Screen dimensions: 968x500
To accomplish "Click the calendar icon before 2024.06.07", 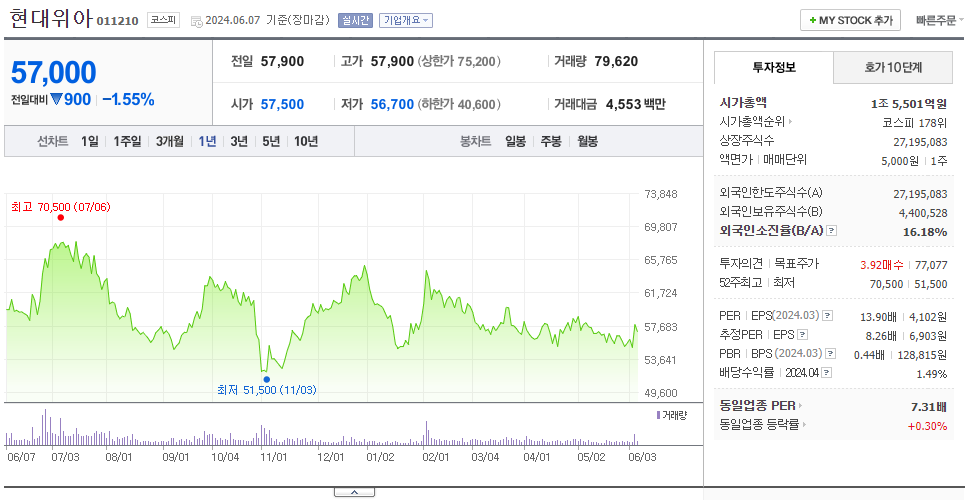I will coord(196,21).
